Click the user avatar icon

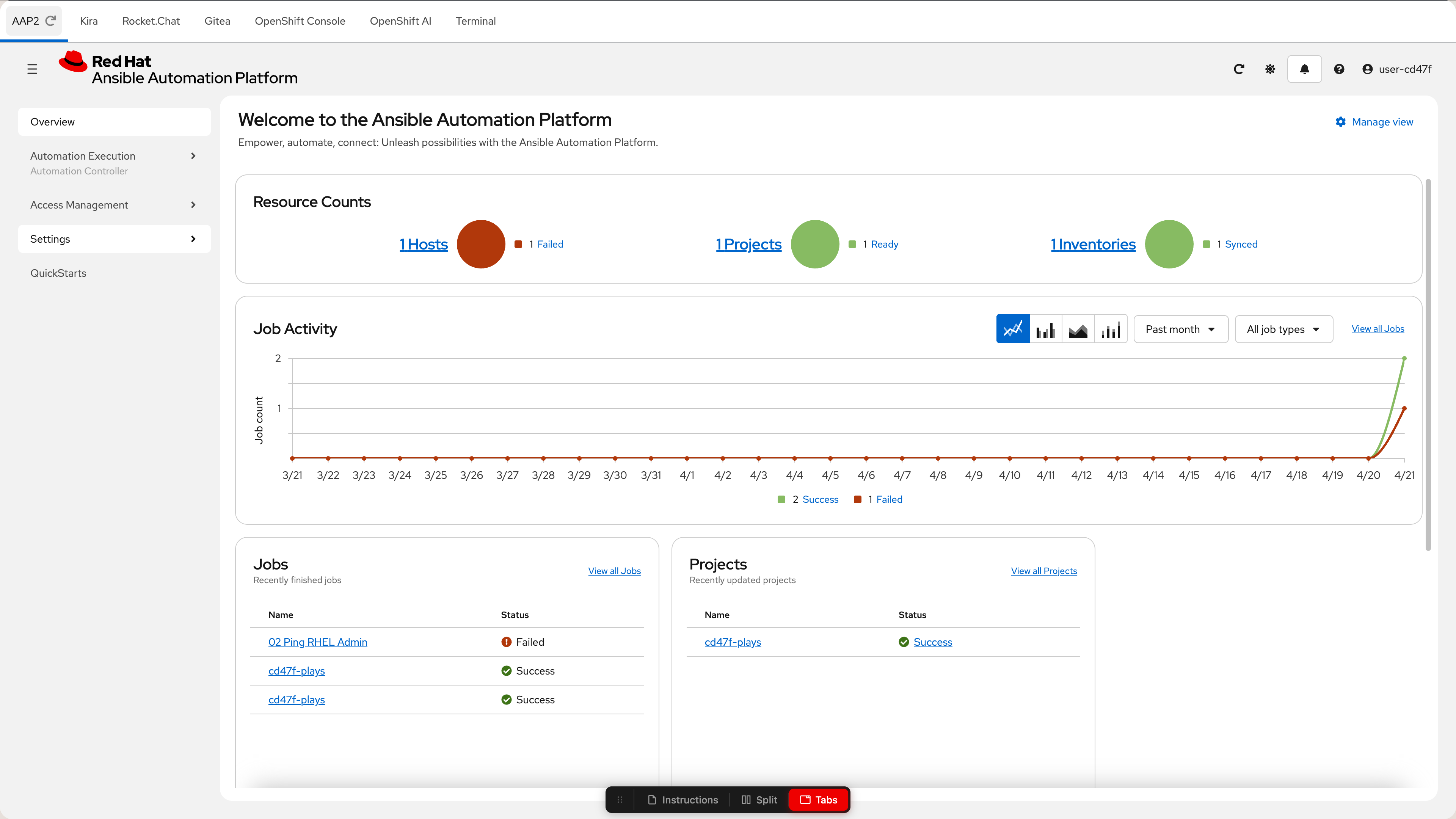1367,69
